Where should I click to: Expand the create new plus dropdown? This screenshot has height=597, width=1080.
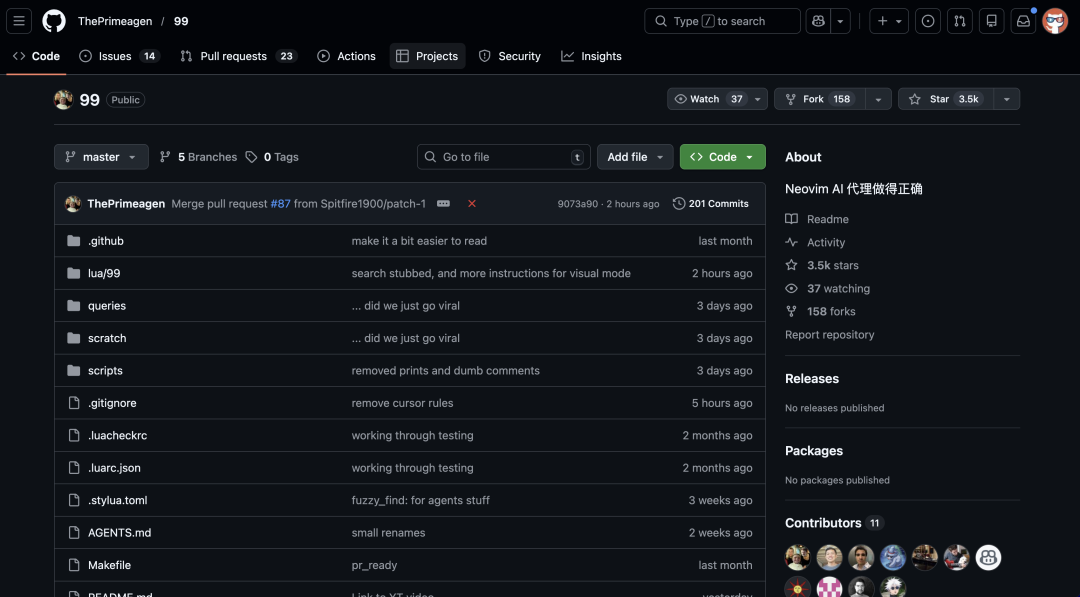click(889, 21)
